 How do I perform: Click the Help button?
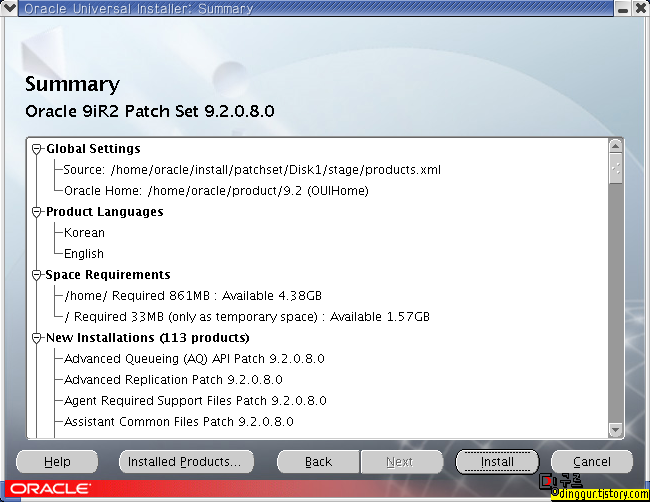tap(57, 462)
